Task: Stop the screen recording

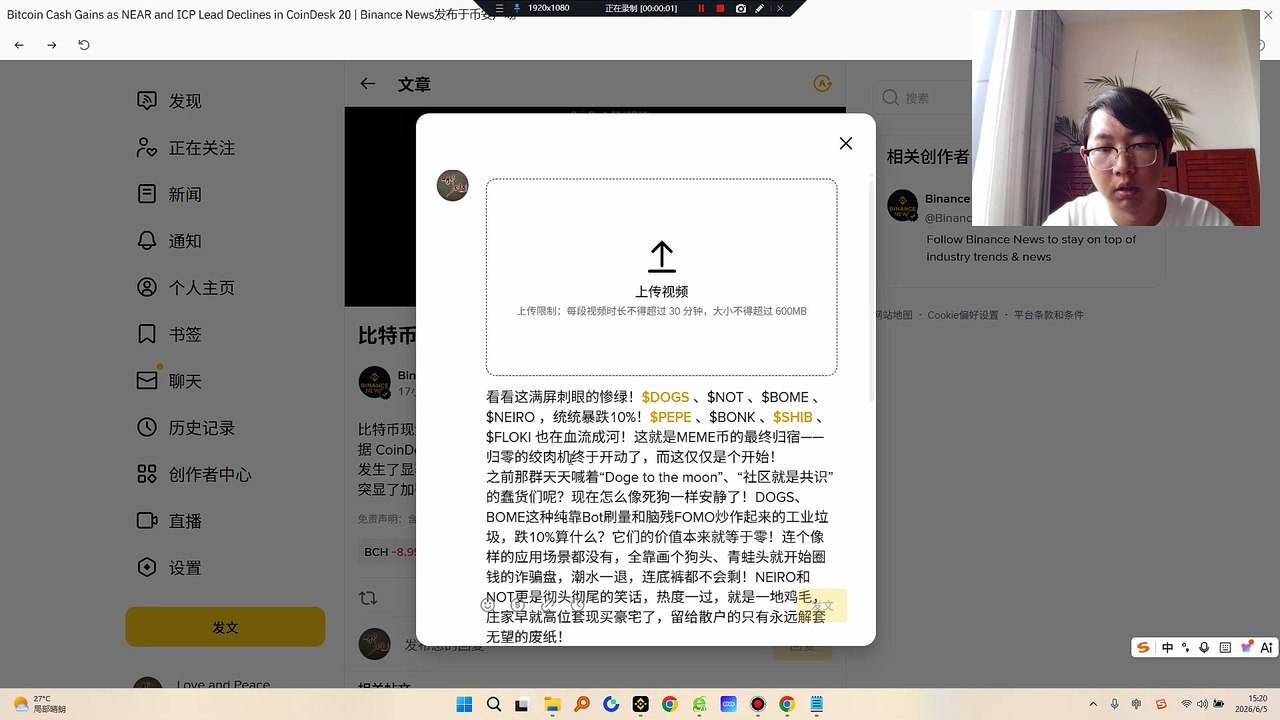Action: (720, 8)
